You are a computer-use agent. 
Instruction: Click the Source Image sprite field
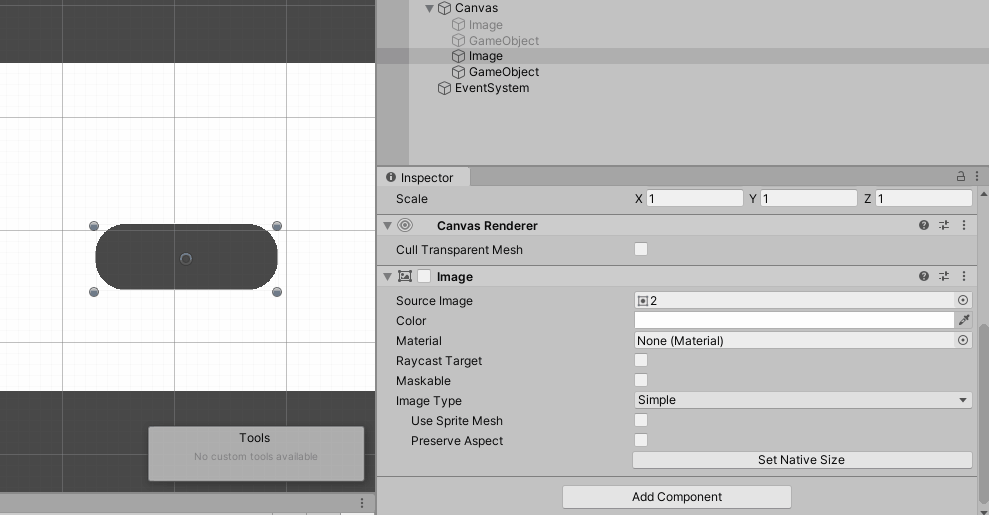795,301
